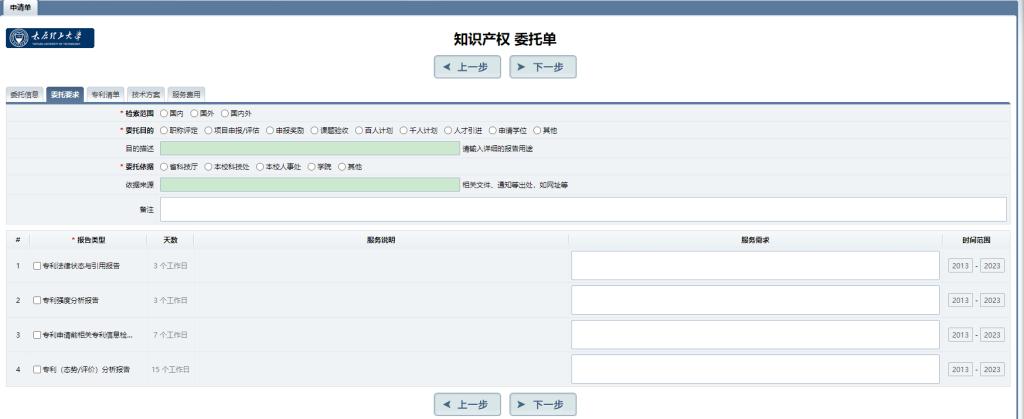Click 2013 start year for 专利强度分析报告 row
The width and height of the screenshot is (1024, 419).
960,300
